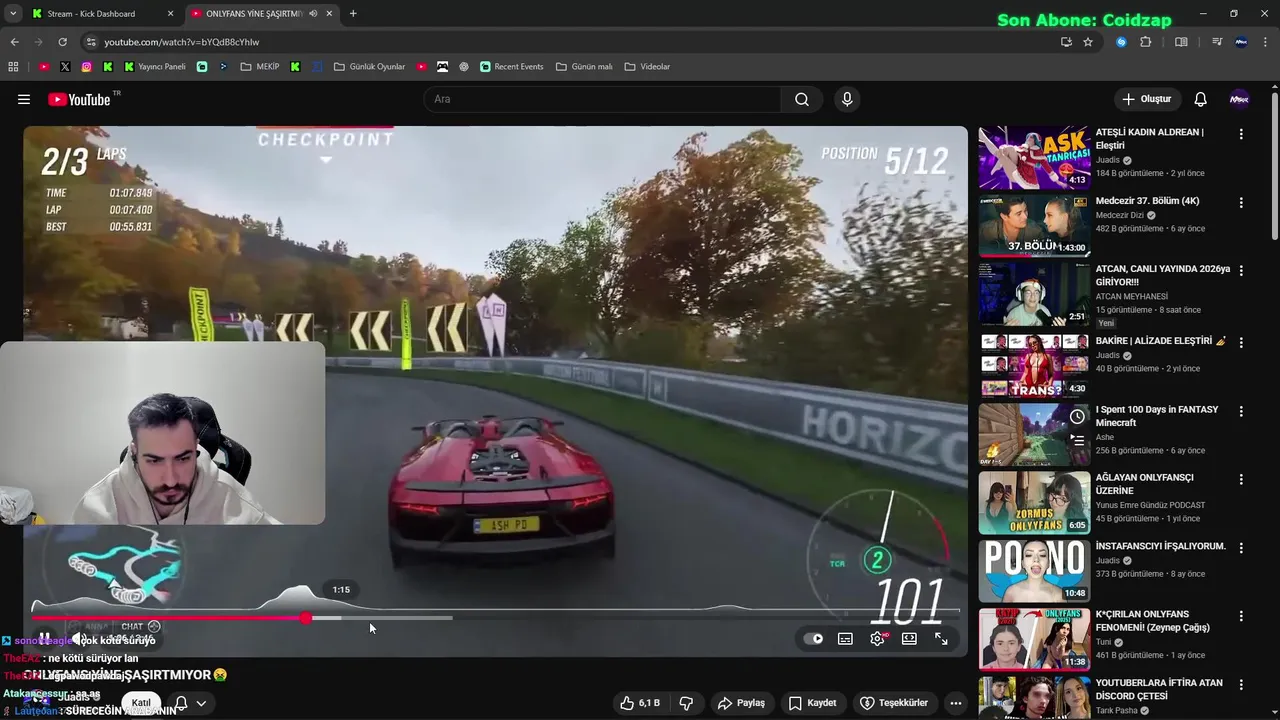Open the Yayıncı Paneli bookmark

(155, 67)
